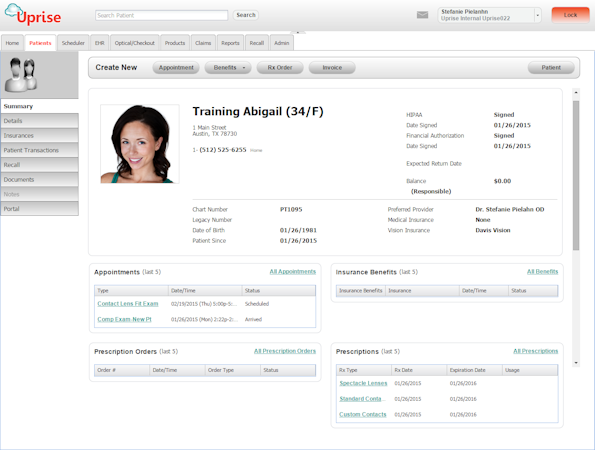This screenshot has height=450, width=595.
Task: Open Summary in the sidebar
Action: [39, 106]
